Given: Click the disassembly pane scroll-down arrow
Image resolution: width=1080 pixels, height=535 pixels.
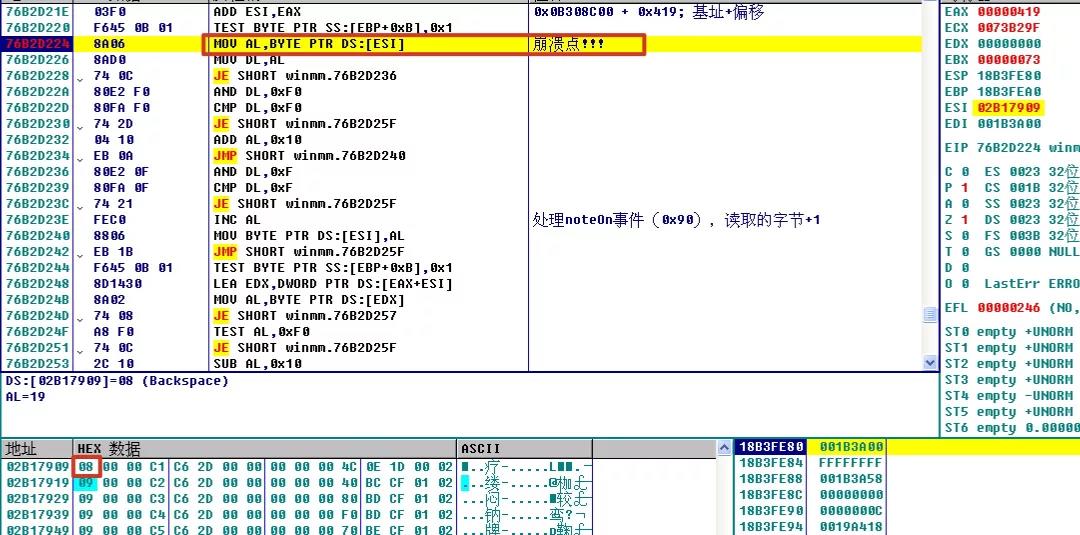Looking at the screenshot, I should 931,362.
